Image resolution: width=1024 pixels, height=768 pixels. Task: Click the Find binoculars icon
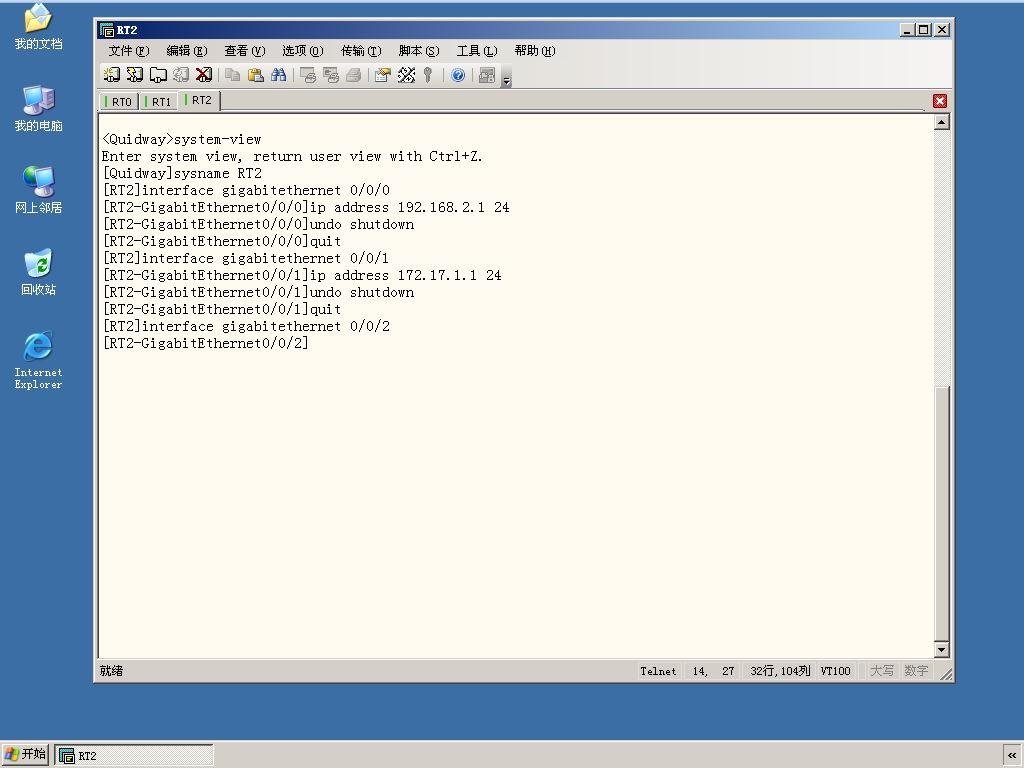278,75
